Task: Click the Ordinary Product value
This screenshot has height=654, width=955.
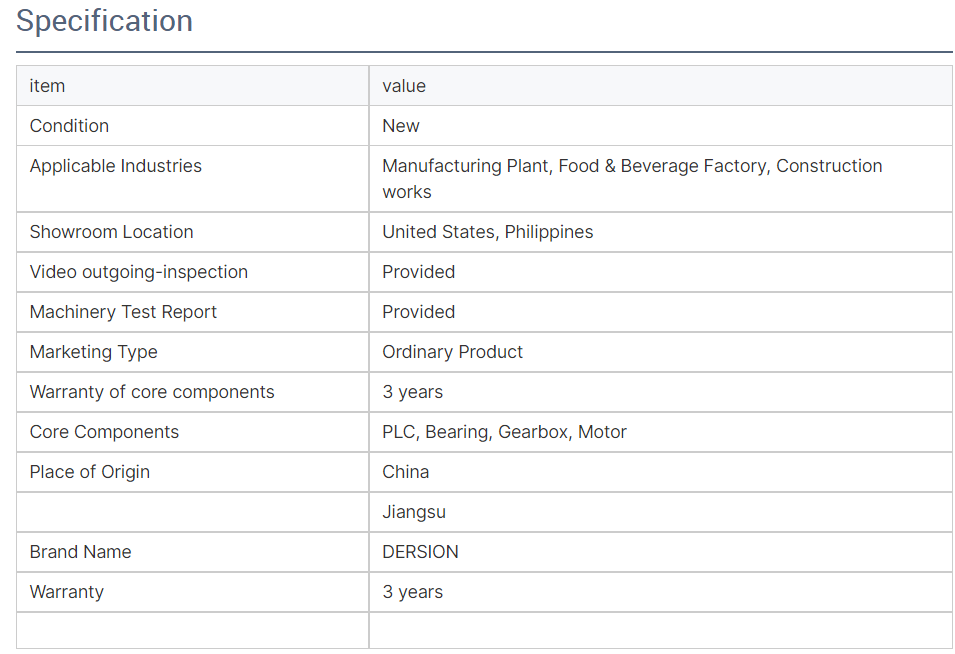Action: click(x=452, y=352)
